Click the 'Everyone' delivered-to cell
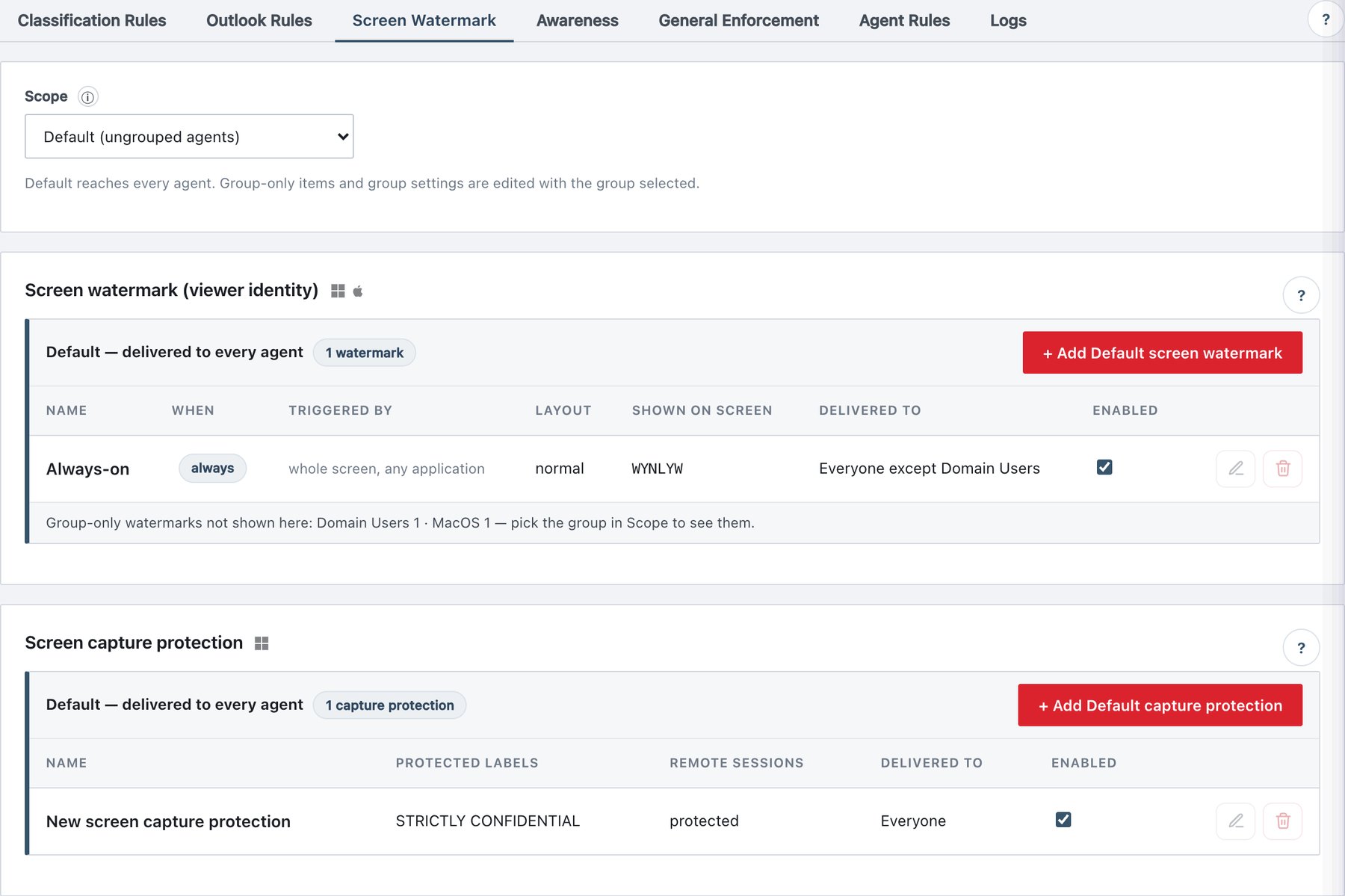Image resolution: width=1345 pixels, height=896 pixels. (x=913, y=821)
